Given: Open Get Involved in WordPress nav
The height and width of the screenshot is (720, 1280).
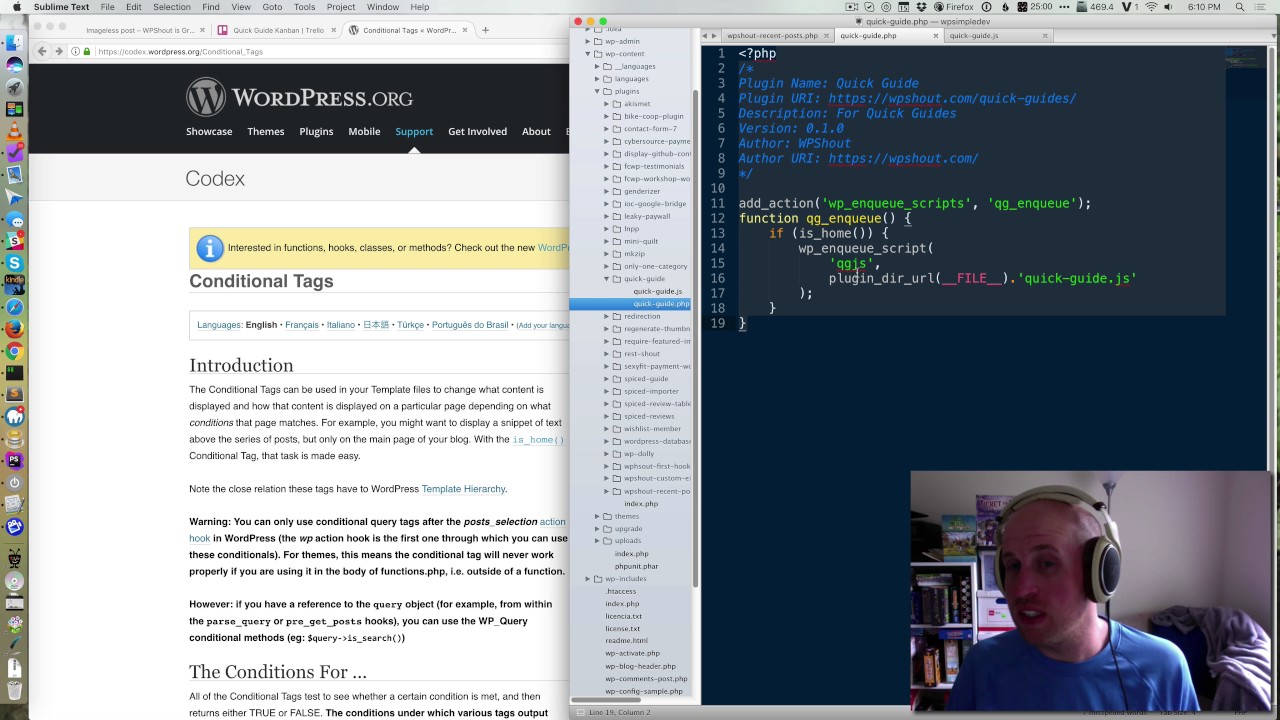Looking at the screenshot, I should pos(477,131).
